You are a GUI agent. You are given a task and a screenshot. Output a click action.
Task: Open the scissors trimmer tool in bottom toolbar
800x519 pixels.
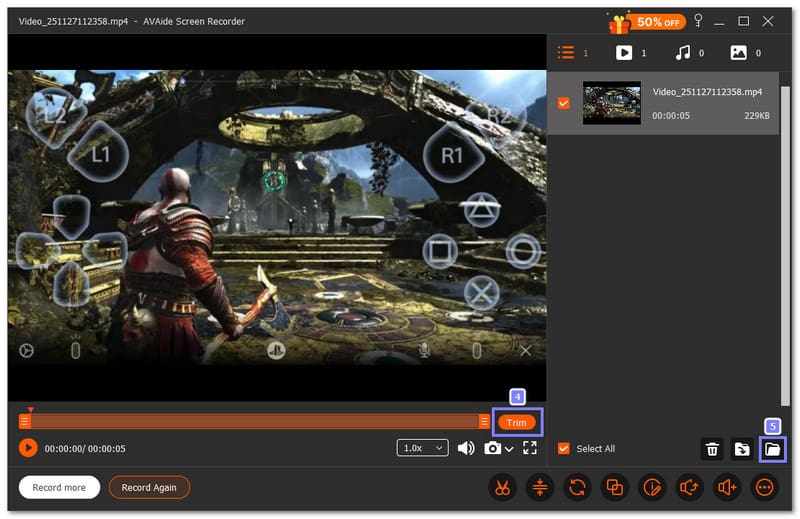pyautogui.click(x=501, y=488)
